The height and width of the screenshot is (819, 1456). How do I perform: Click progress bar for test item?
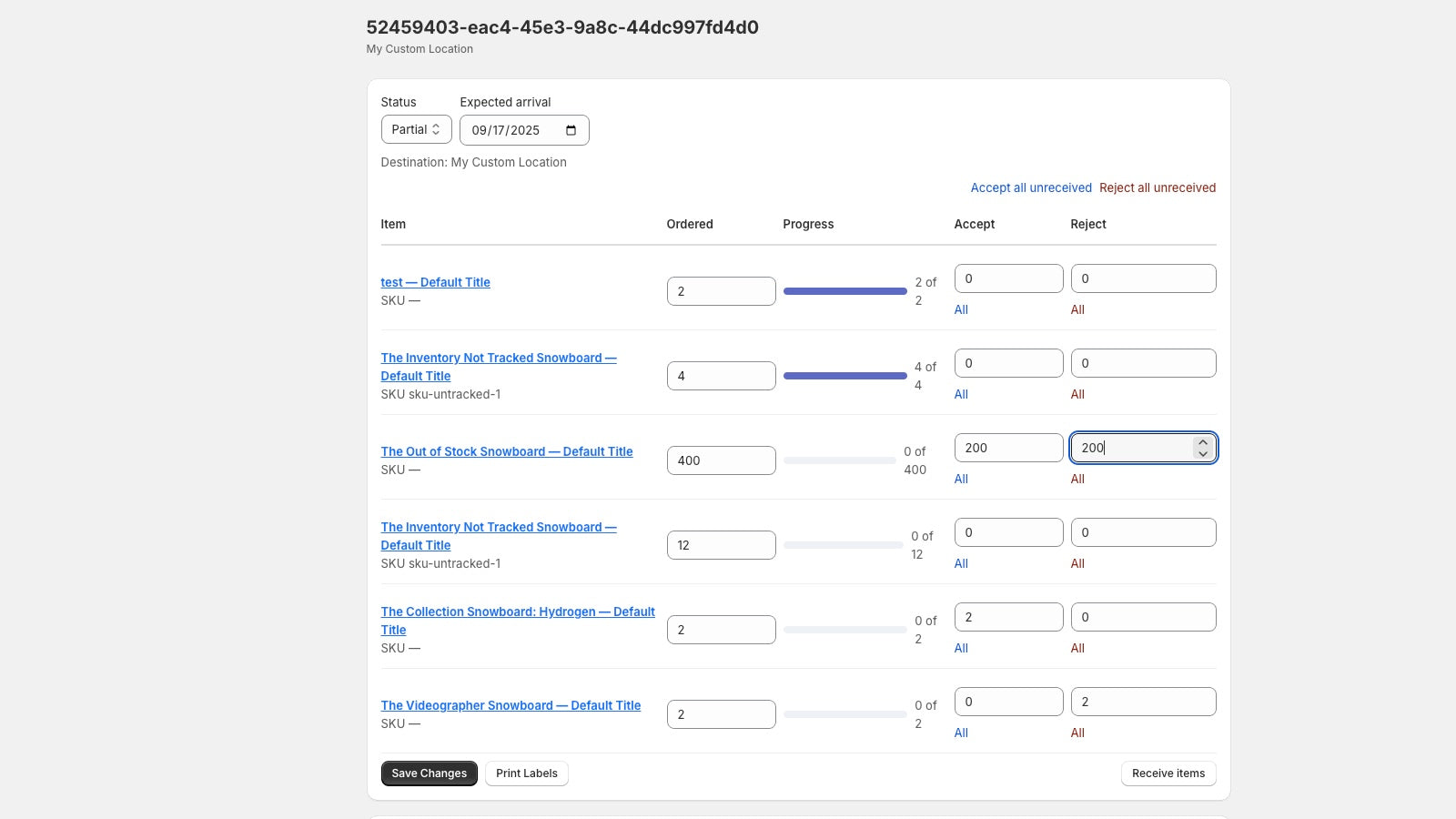click(x=844, y=291)
